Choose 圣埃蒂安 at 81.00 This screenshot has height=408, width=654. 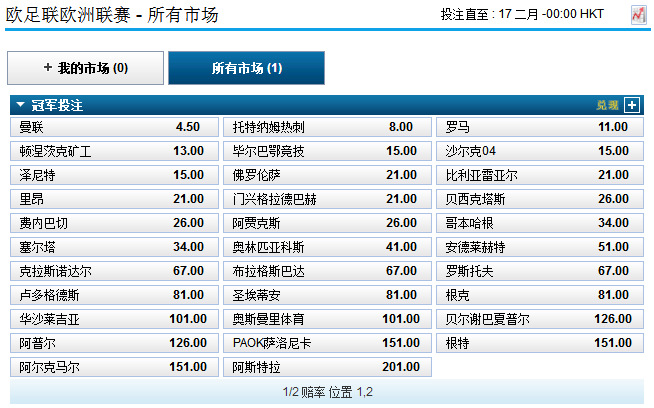coord(327,295)
